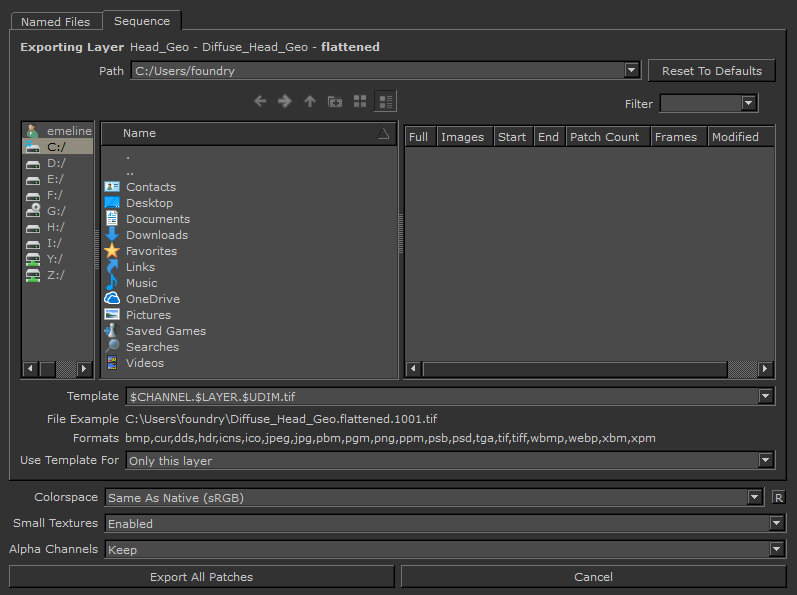
Task: Open the Colorspace dropdown
Action: pyautogui.click(x=755, y=498)
